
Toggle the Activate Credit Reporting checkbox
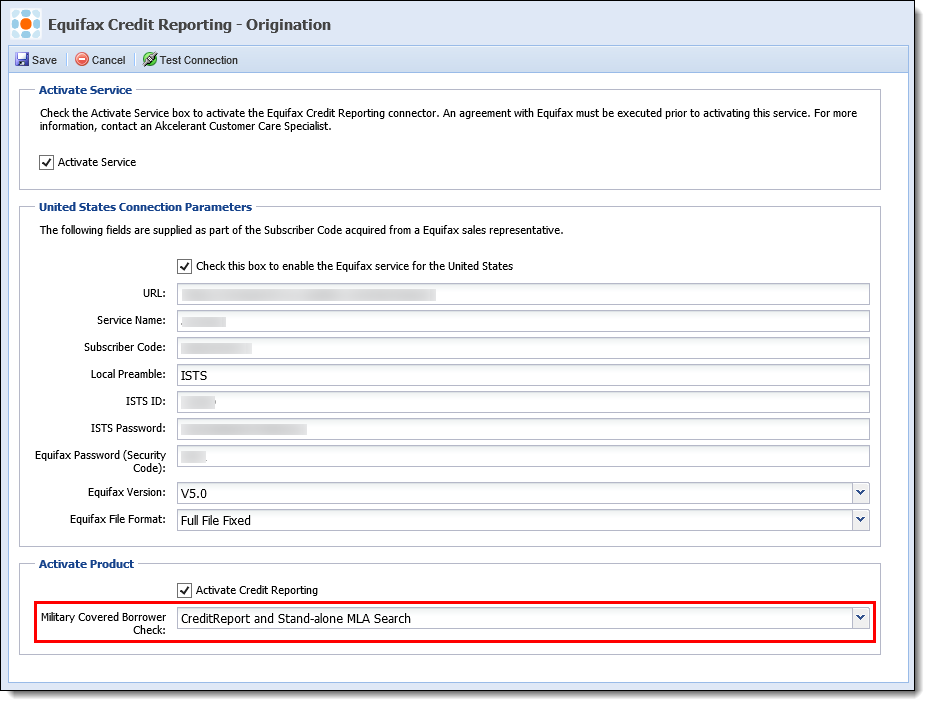[184, 590]
